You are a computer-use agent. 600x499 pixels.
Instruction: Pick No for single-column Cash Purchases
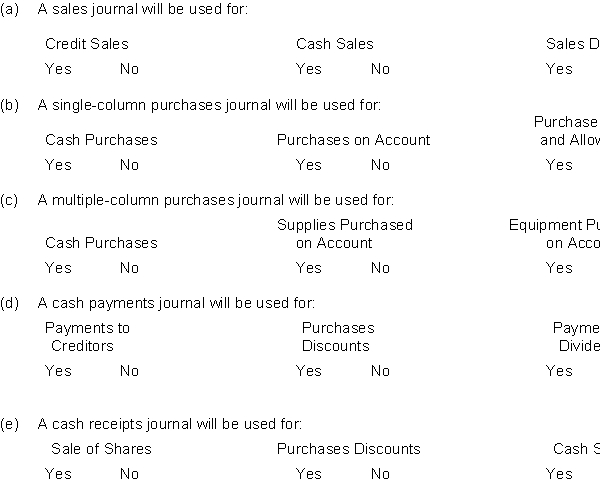[x=129, y=165]
